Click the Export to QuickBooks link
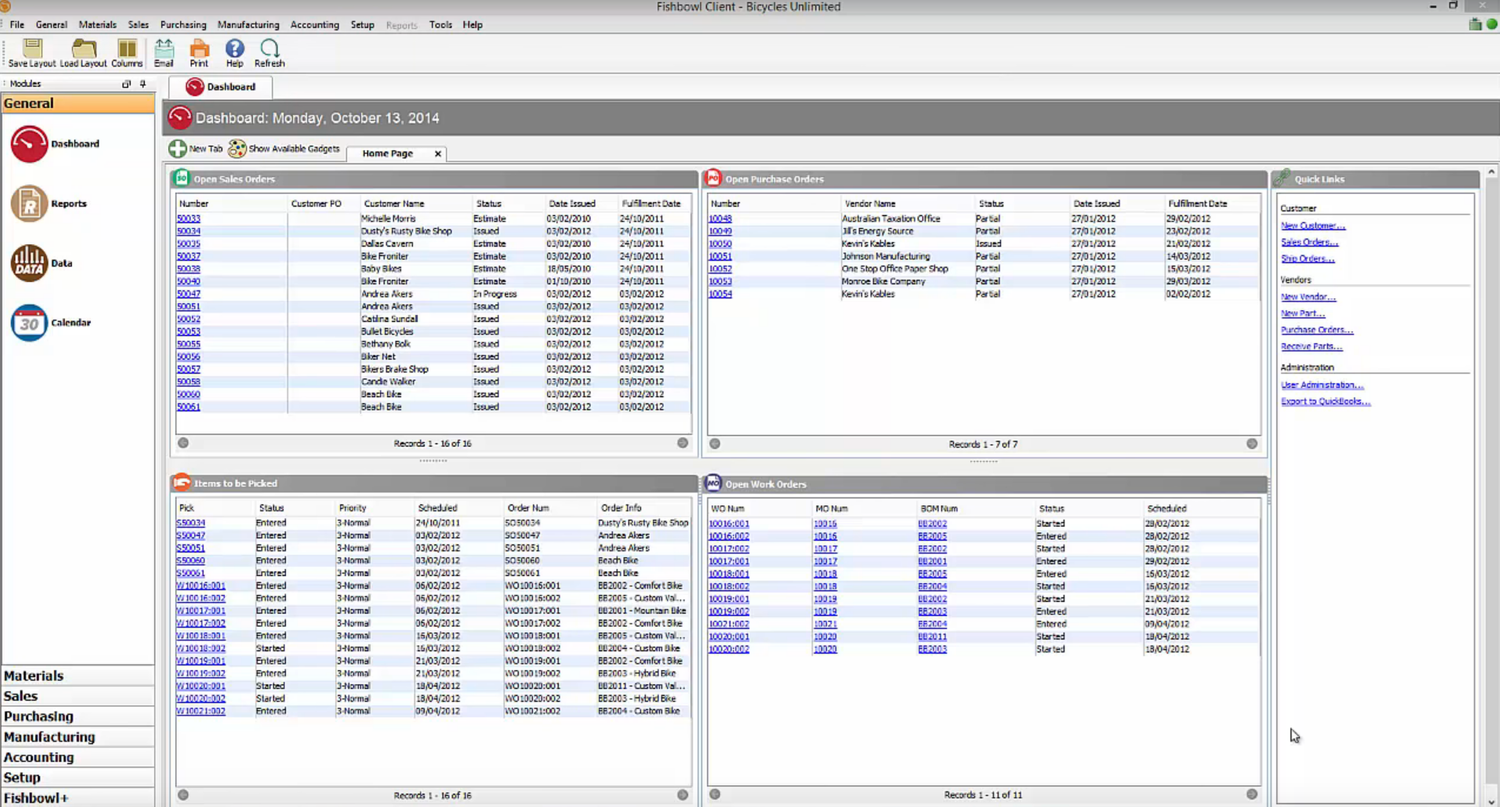This screenshot has width=1500, height=807. point(1325,402)
